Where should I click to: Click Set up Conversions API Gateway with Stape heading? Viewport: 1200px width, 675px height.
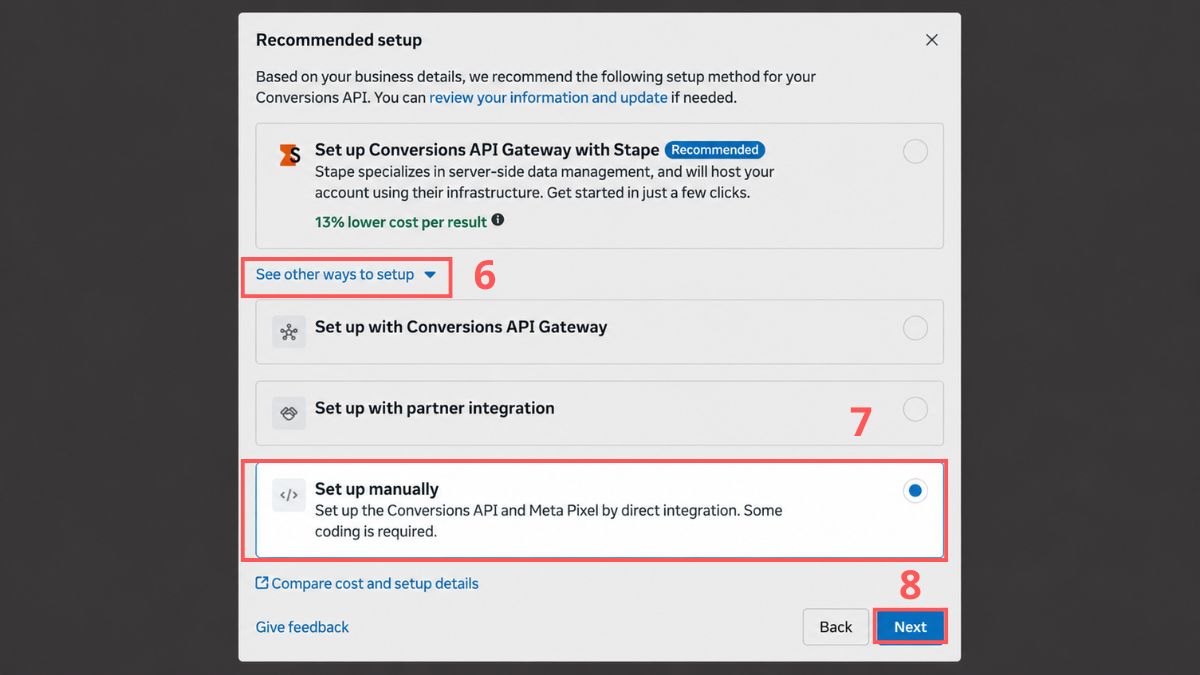pyautogui.click(x=487, y=150)
